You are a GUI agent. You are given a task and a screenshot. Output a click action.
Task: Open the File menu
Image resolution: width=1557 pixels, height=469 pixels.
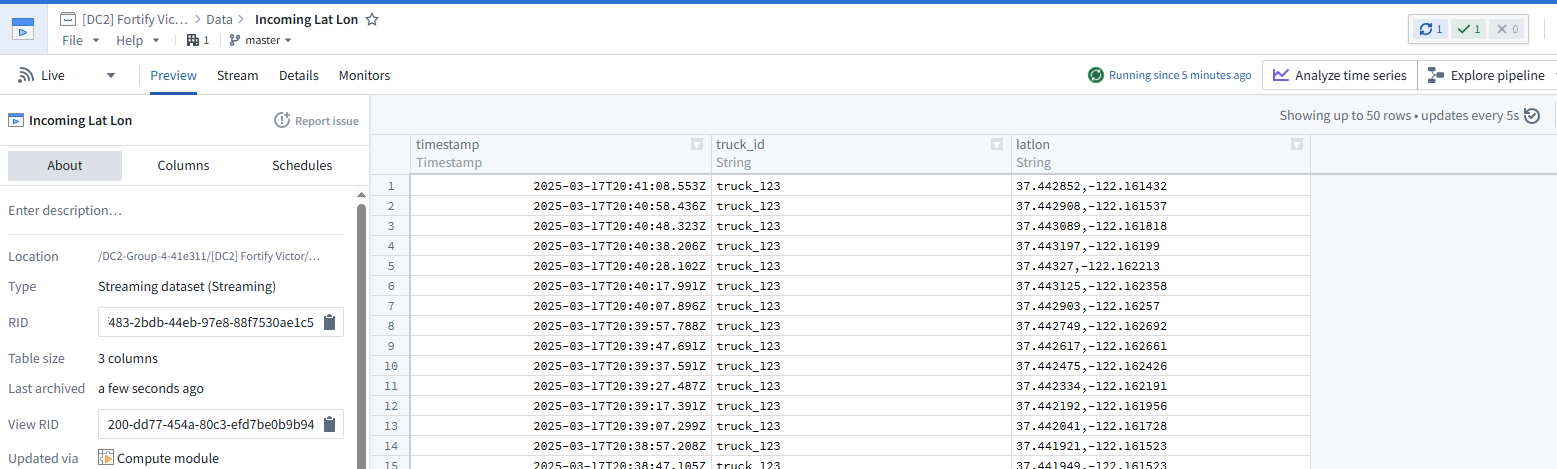(80, 40)
